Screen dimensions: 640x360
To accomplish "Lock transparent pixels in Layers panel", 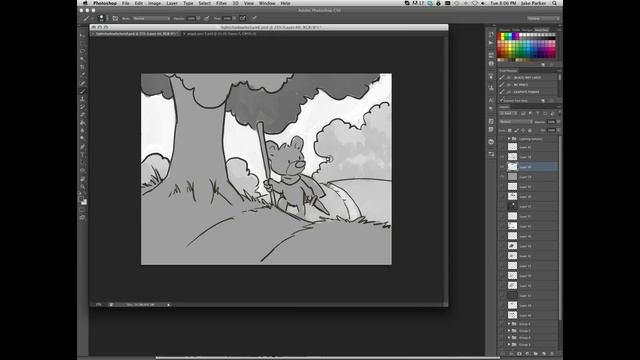I will point(509,131).
